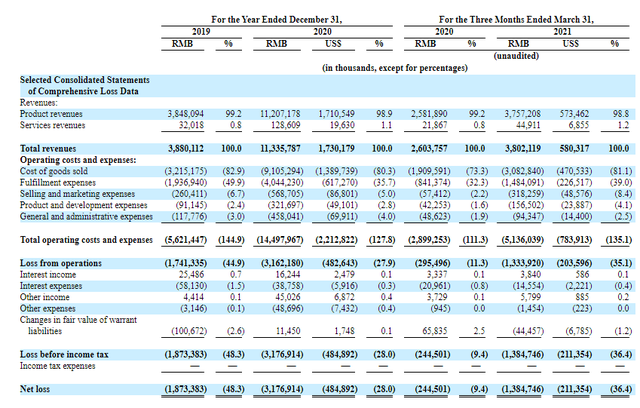Click interest income value 25,486
This screenshot has height=408, width=640.
click(191, 275)
